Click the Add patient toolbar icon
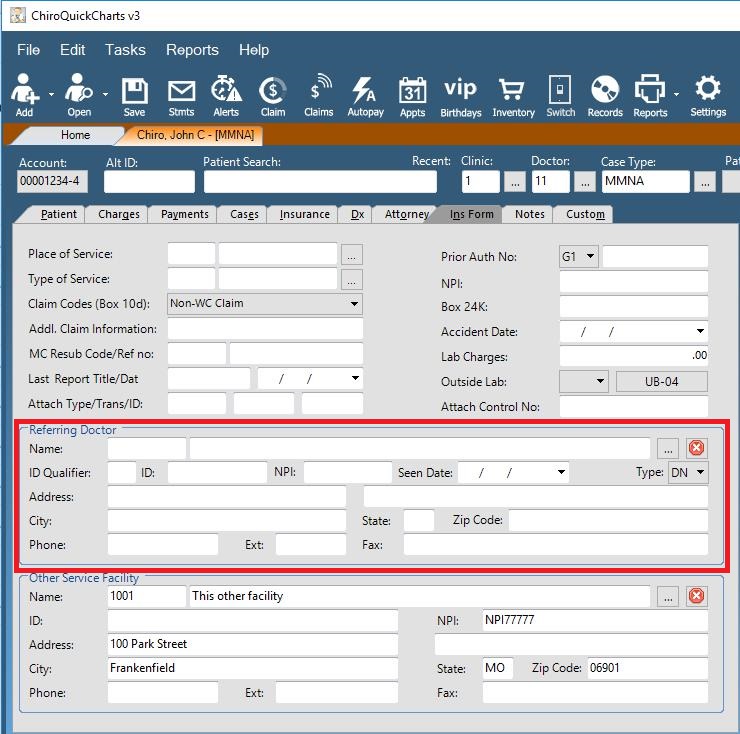The width and height of the screenshot is (740, 734). [x=25, y=94]
